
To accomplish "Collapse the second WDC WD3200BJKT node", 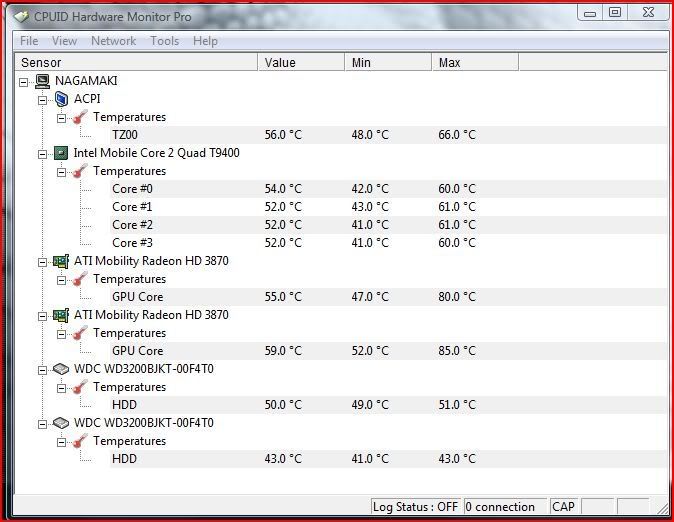I will (x=43, y=424).
